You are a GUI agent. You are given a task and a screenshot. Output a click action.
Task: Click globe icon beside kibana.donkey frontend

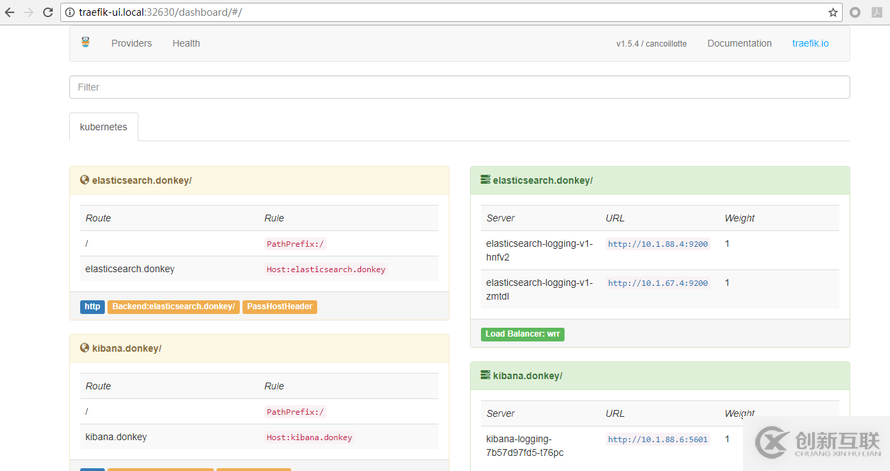click(x=85, y=348)
